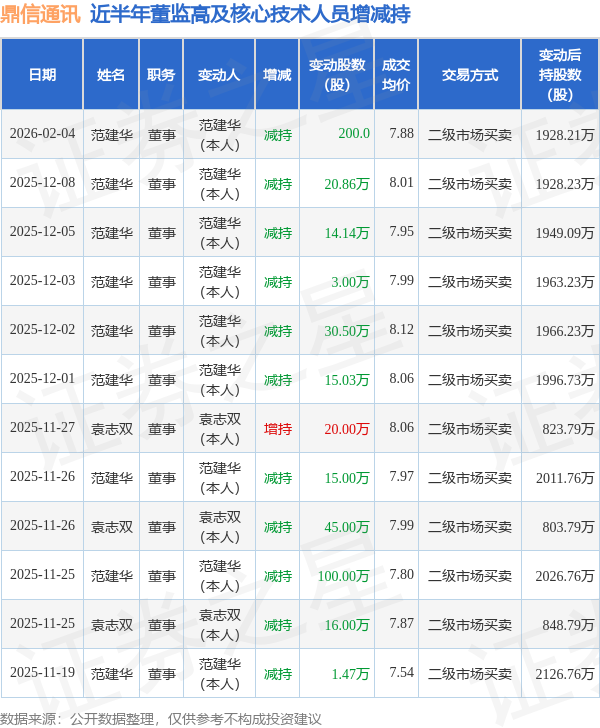600x728 pixels.
Task: Select the date cell 2025-12-03
Action: click(x=42, y=280)
